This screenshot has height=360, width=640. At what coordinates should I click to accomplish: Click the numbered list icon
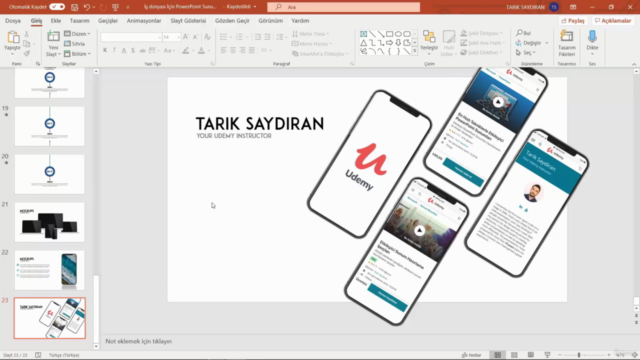[239, 37]
